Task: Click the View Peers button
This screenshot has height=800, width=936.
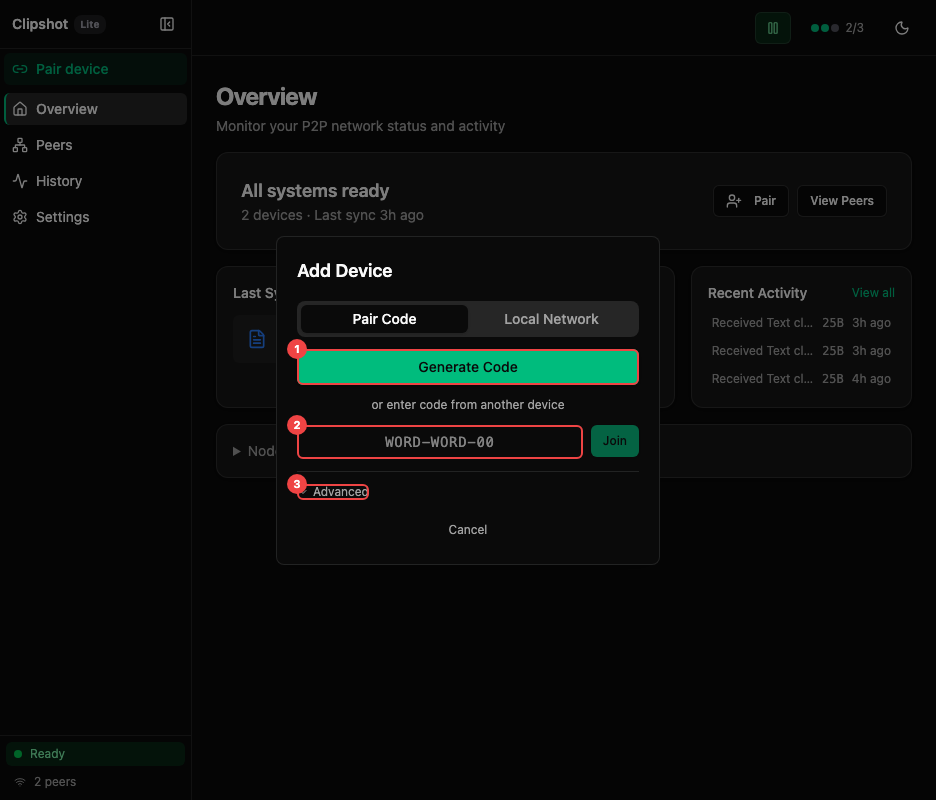Action: coord(841,200)
